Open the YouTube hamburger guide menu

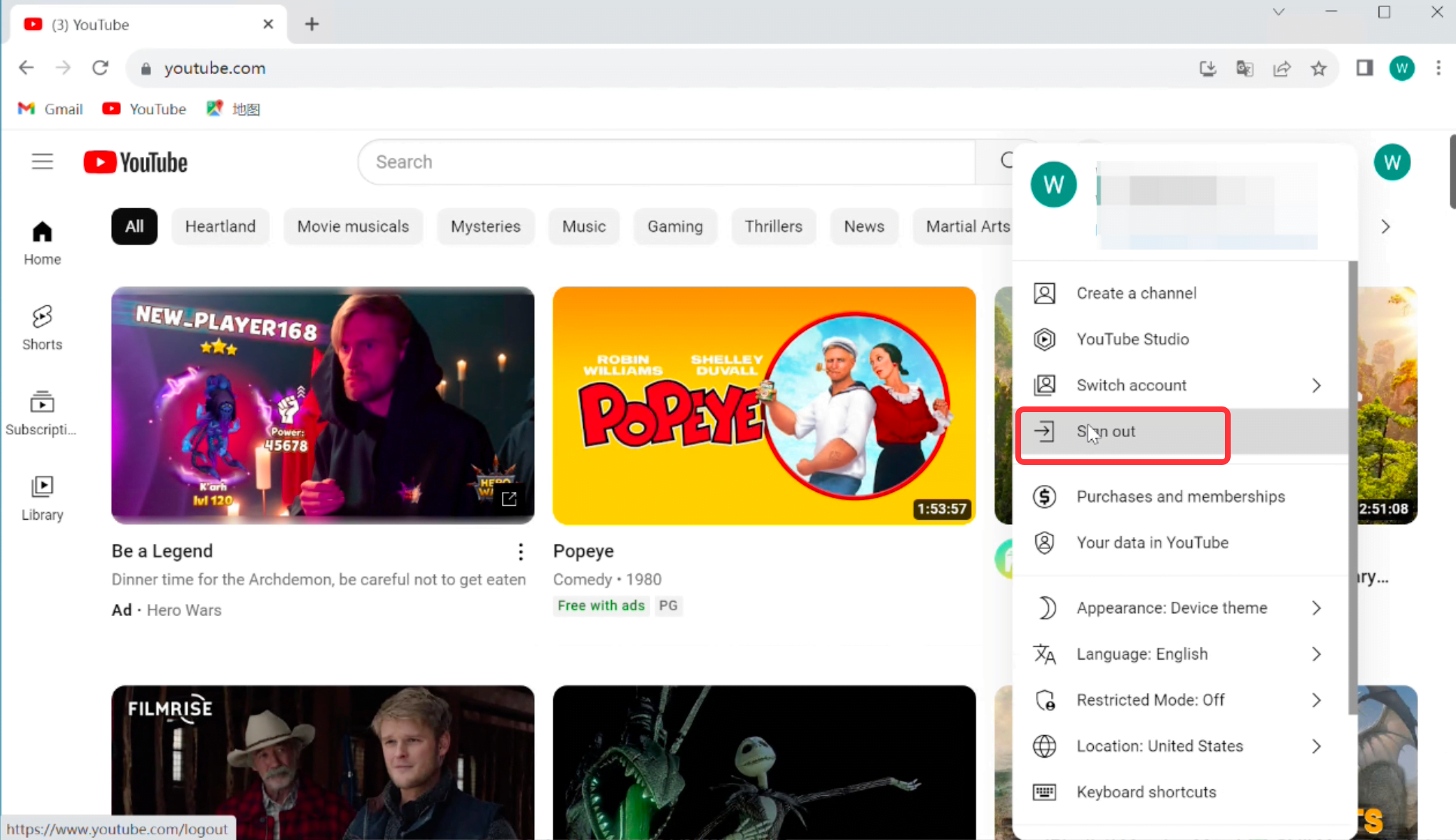tap(43, 162)
